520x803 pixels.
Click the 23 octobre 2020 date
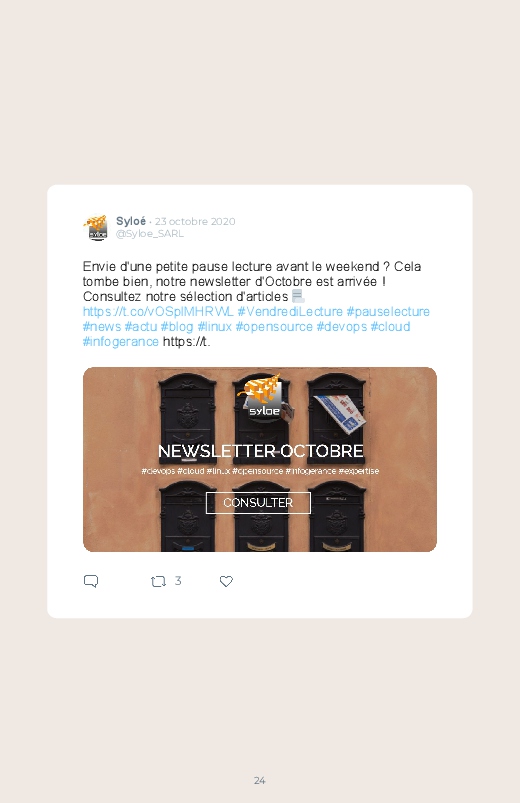tap(195, 221)
